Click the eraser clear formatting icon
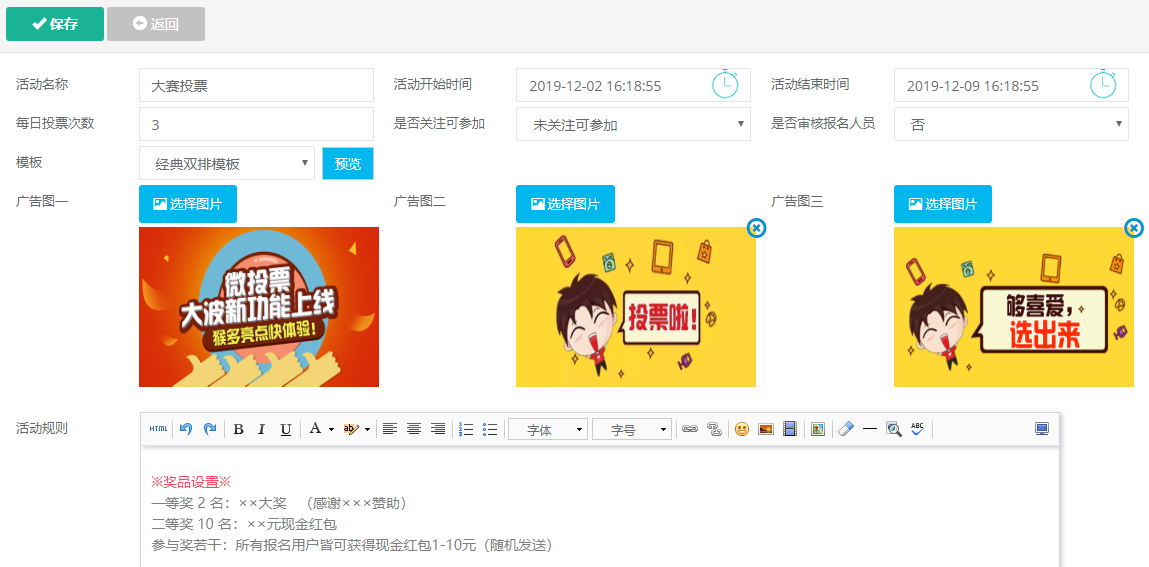The height and width of the screenshot is (567, 1149). tap(846, 429)
